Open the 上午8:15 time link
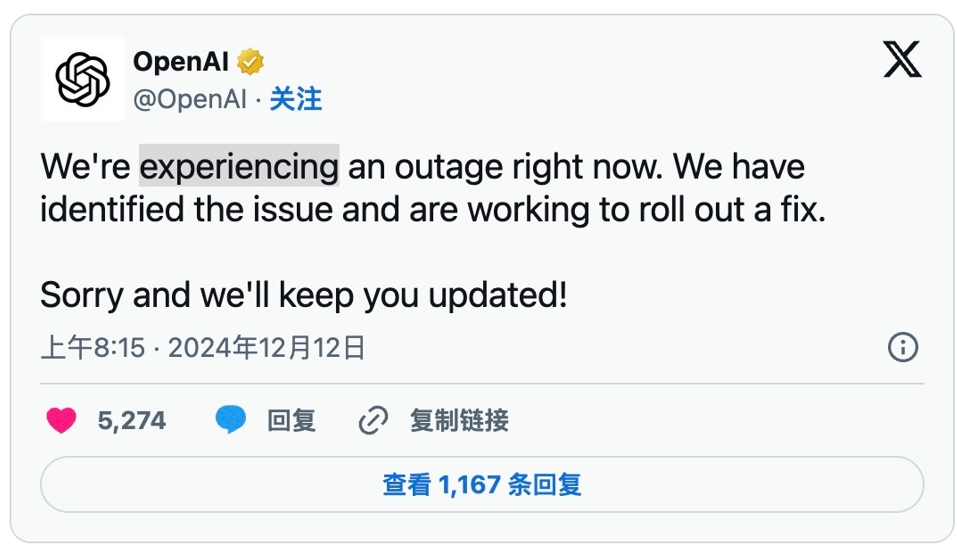Screen dimensions: 957x555 tap(93, 348)
